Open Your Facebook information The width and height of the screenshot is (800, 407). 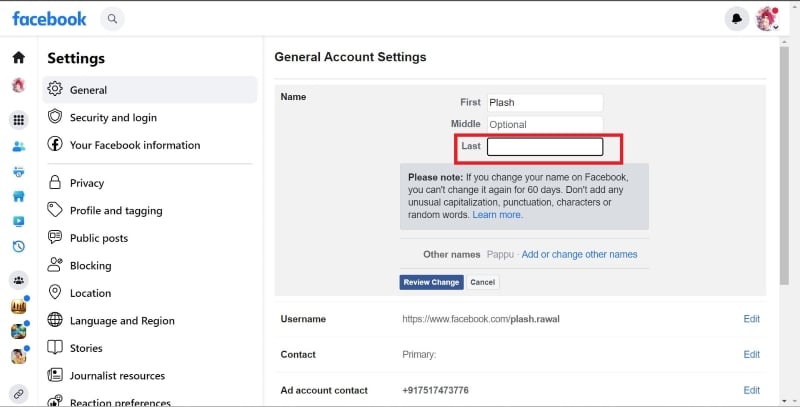(x=150, y=145)
